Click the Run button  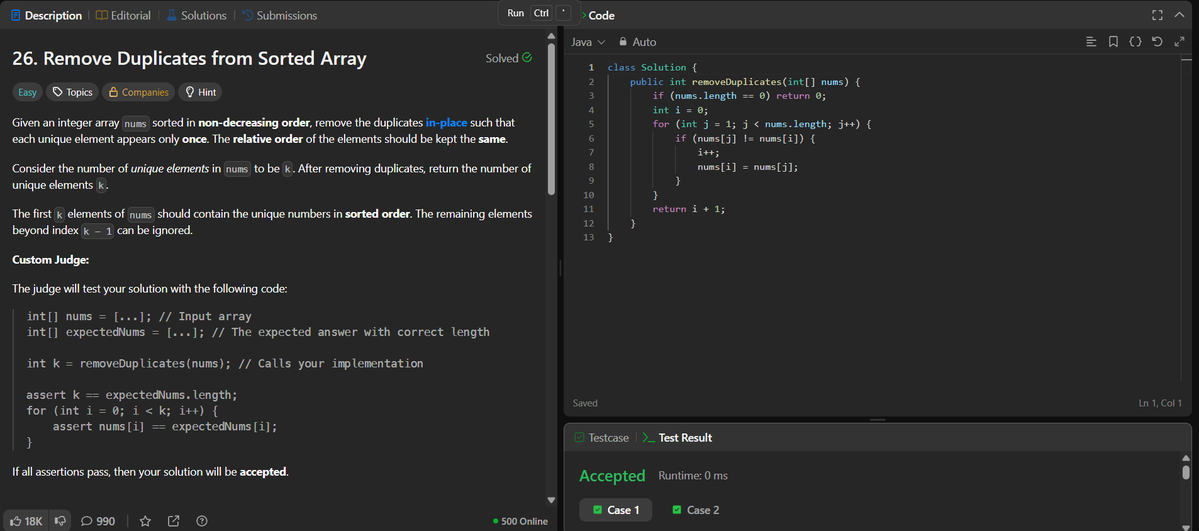pos(515,13)
